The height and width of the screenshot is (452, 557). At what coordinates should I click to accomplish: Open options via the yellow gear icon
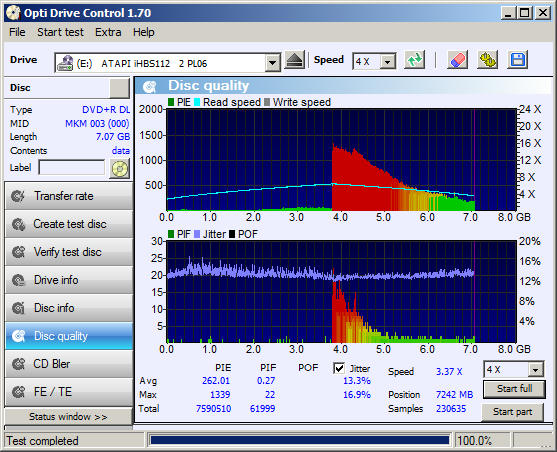click(488, 60)
